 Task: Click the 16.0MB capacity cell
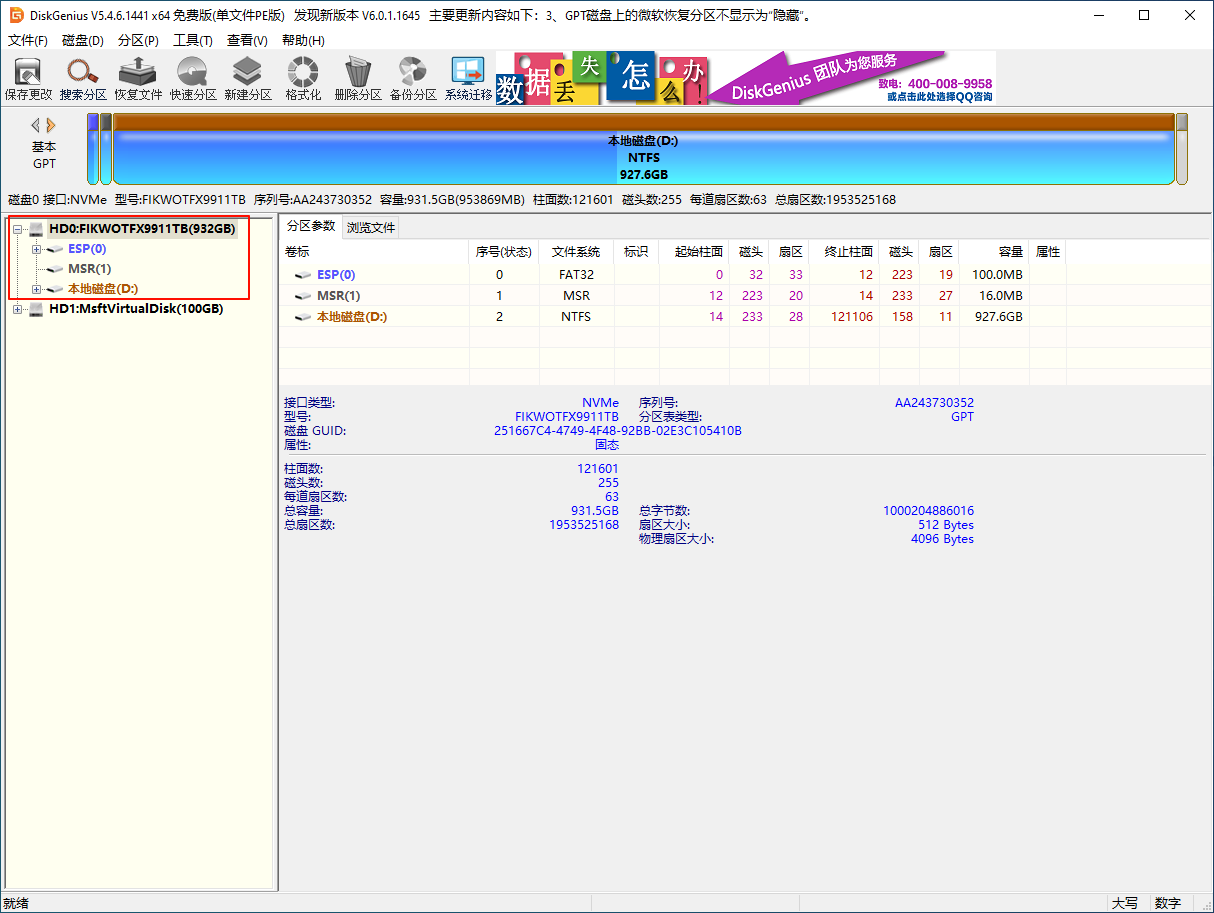pos(1002,296)
